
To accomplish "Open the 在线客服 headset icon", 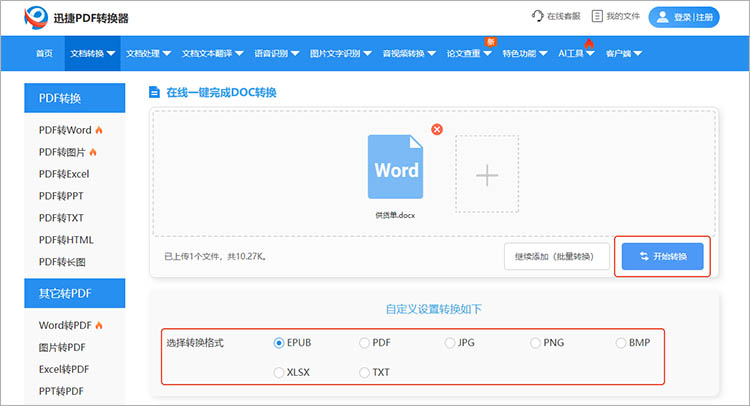I will click(538, 16).
